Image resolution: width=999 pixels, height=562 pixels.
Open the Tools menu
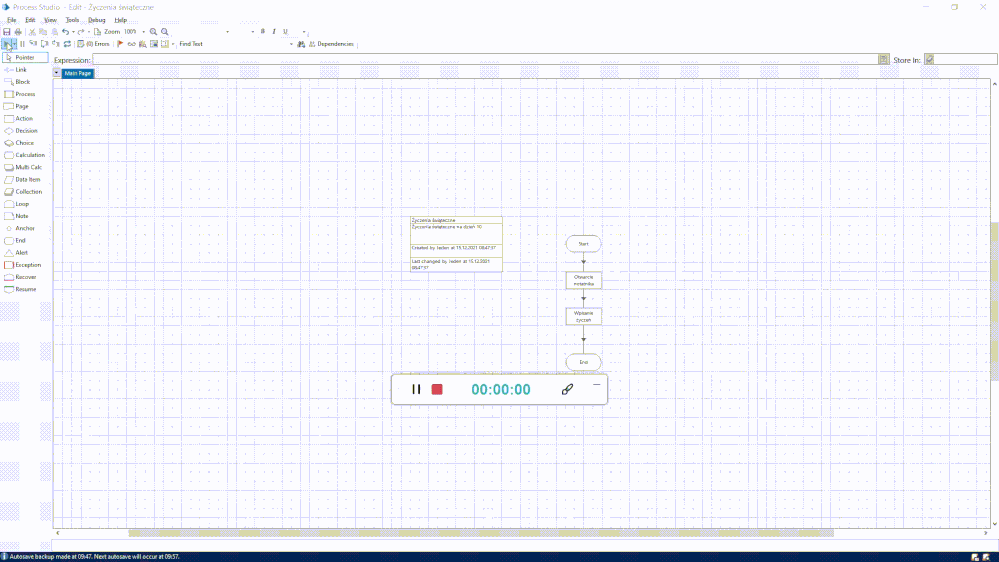(x=72, y=20)
